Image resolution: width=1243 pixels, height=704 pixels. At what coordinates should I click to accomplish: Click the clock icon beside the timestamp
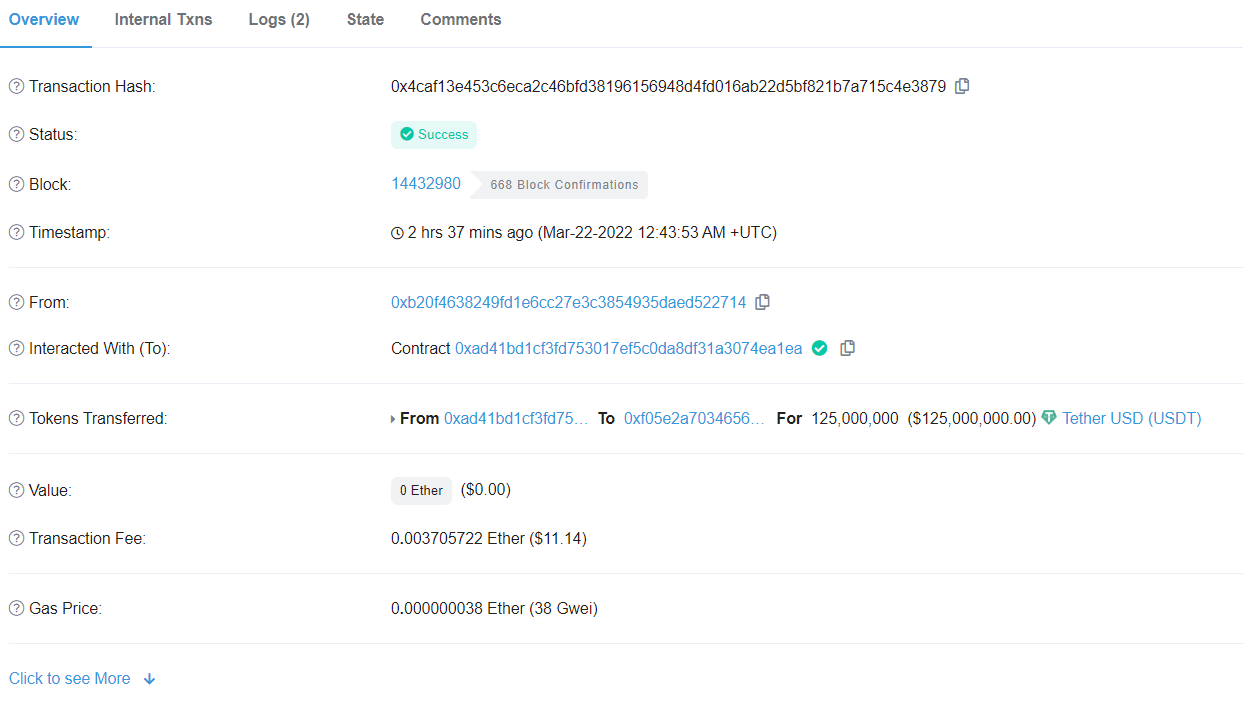click(396, 232)
